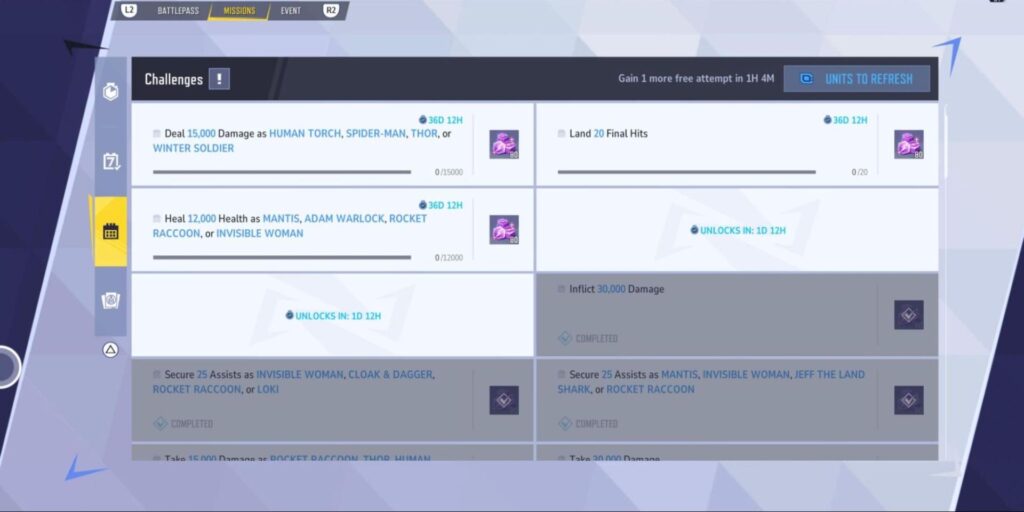The width and height of the screenshot is (1024, 512).
Task: Open the daily missions sidebar icon
Action: [x=110, y=91]
